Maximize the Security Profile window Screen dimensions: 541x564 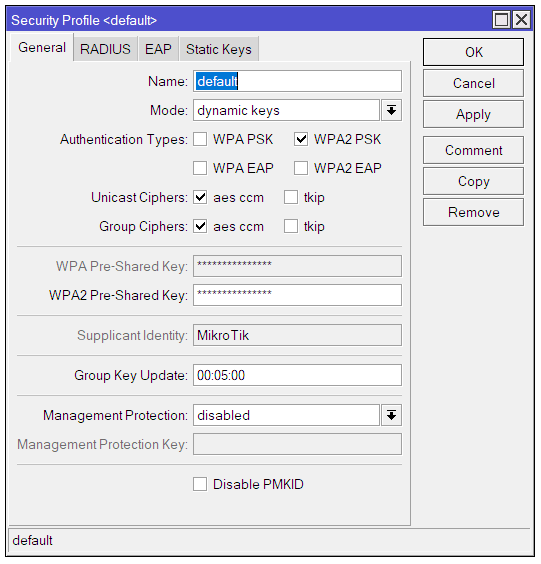(501, 20)
